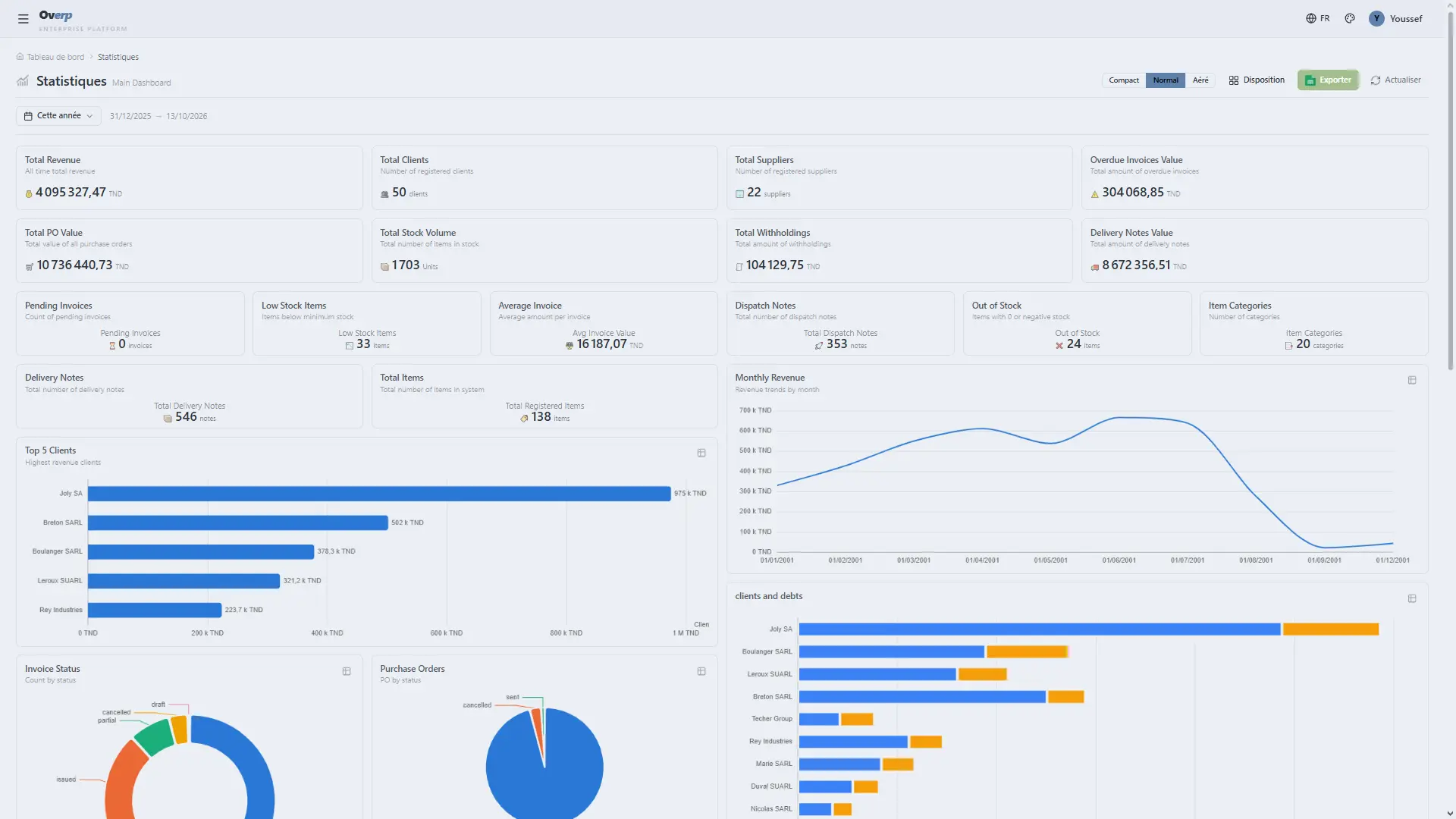Open clients and debts table view icon

point(1412,598)
